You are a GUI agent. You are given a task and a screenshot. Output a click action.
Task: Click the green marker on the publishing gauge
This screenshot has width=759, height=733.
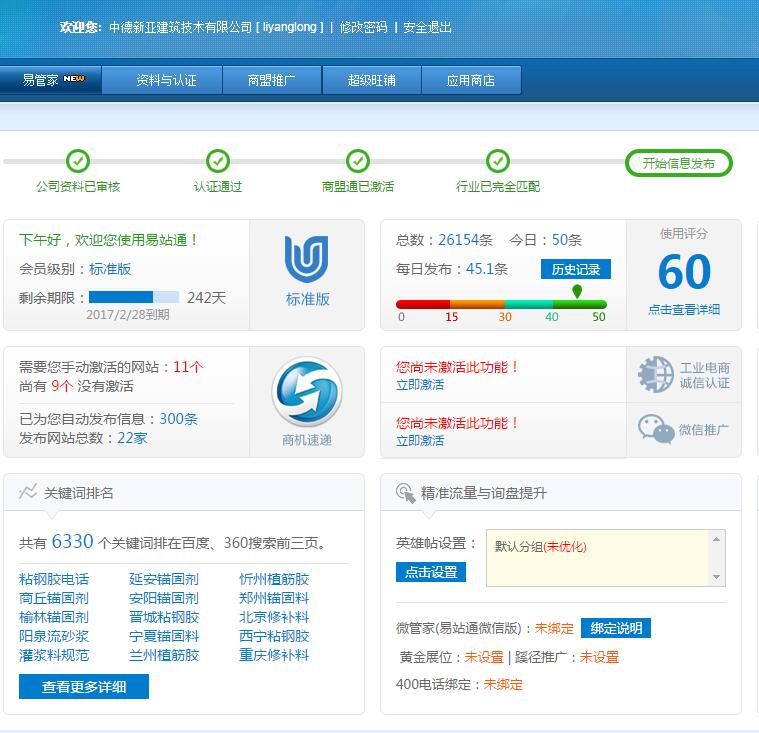pyautogui.click(x=577, y=291)
